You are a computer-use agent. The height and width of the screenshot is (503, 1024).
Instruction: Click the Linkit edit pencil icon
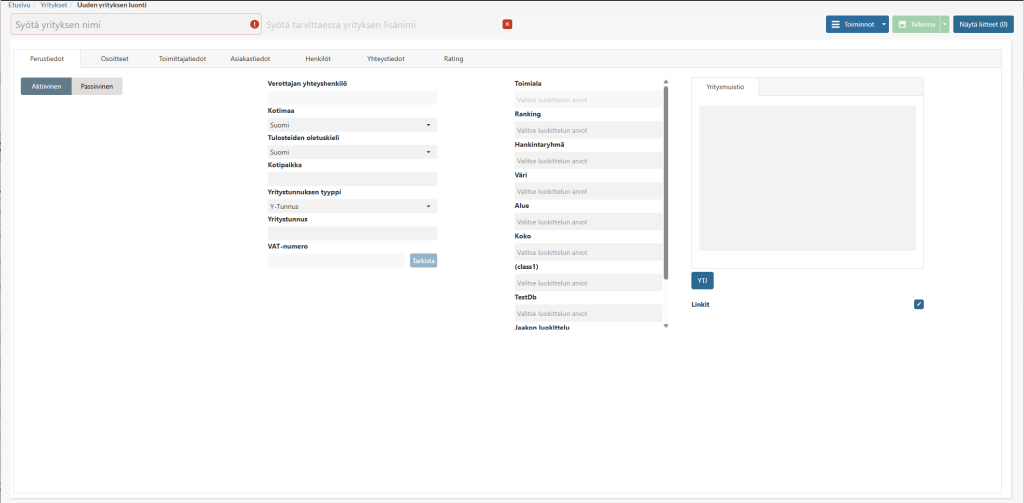point(918,304)
